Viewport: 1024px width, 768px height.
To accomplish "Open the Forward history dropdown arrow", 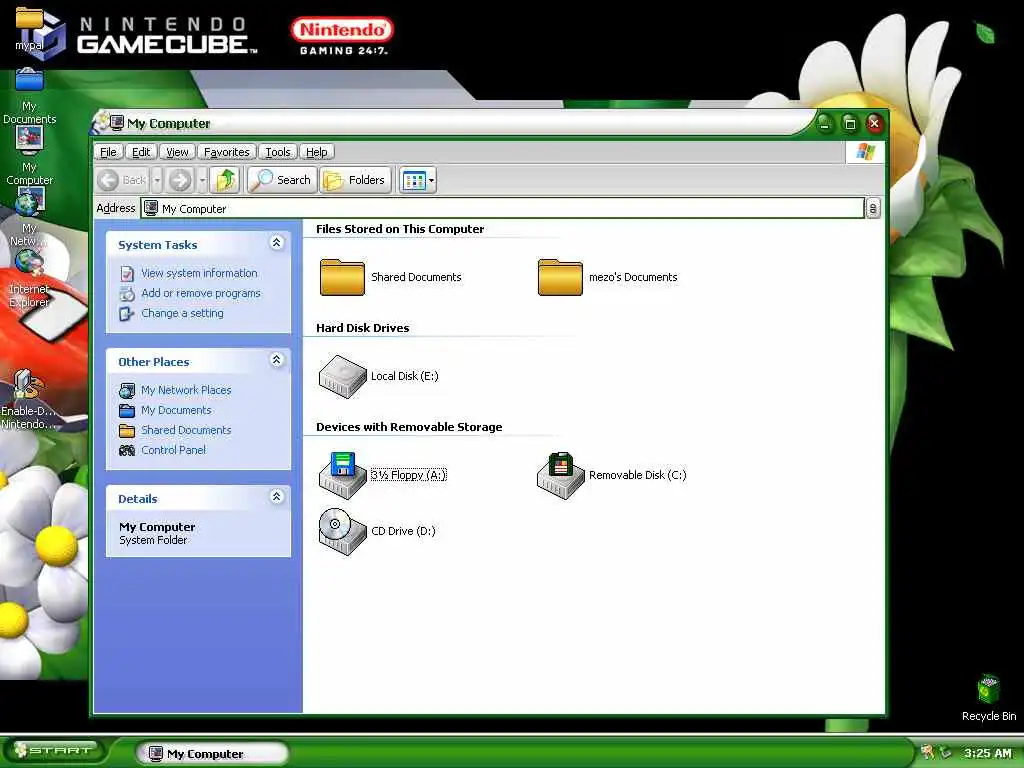I will coord(202,180).
